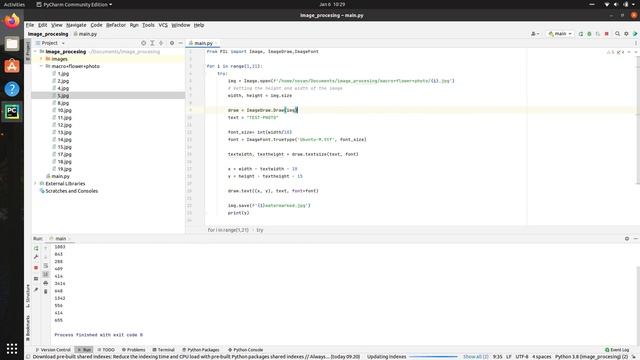Toggle the Project tool window side tab
This screenshot has width=640, height=360.
(x=28, y=51)
